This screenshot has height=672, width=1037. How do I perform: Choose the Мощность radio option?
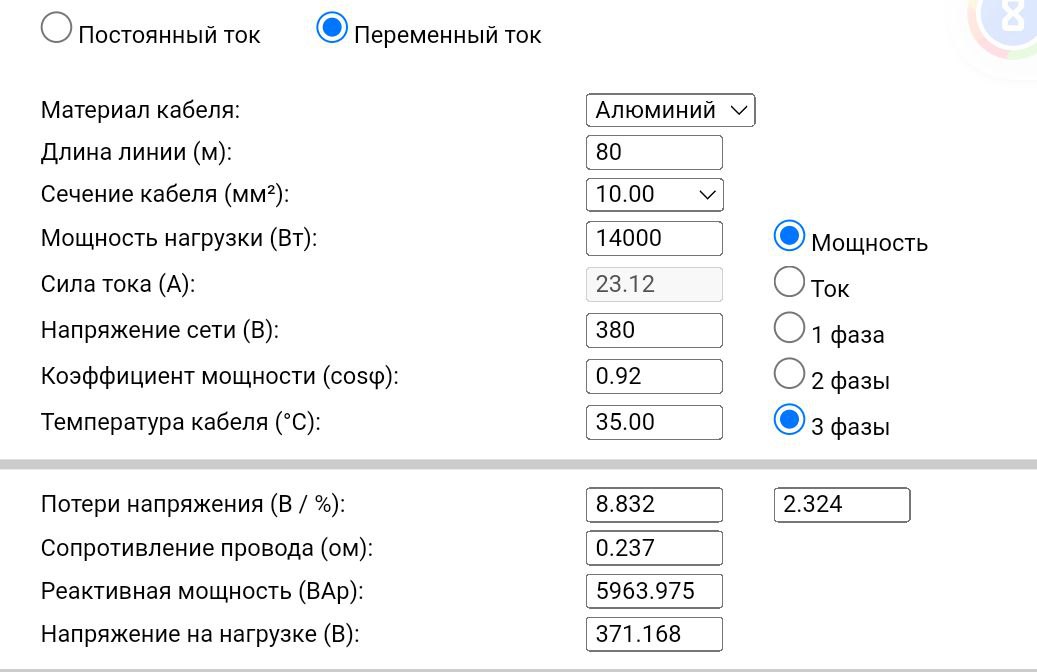(789, 236)
